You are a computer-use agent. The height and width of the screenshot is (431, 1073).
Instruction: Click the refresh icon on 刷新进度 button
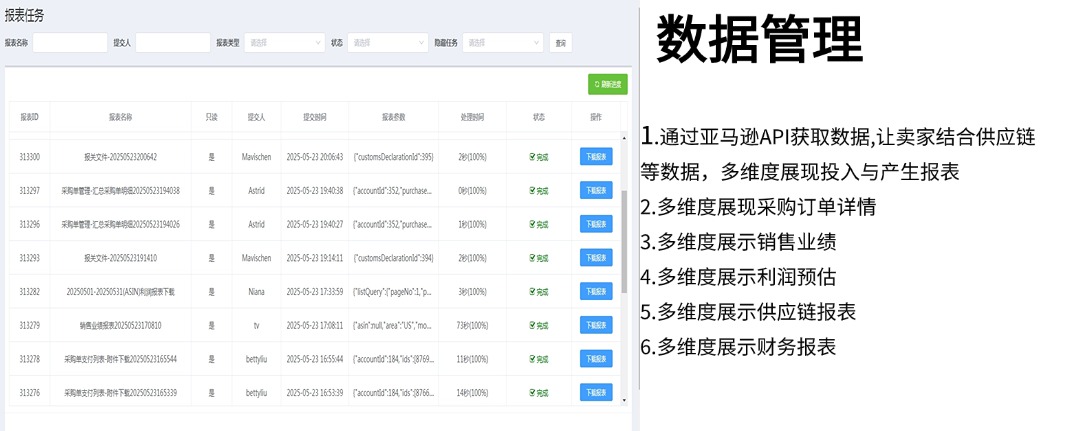(x=597, y=85)
